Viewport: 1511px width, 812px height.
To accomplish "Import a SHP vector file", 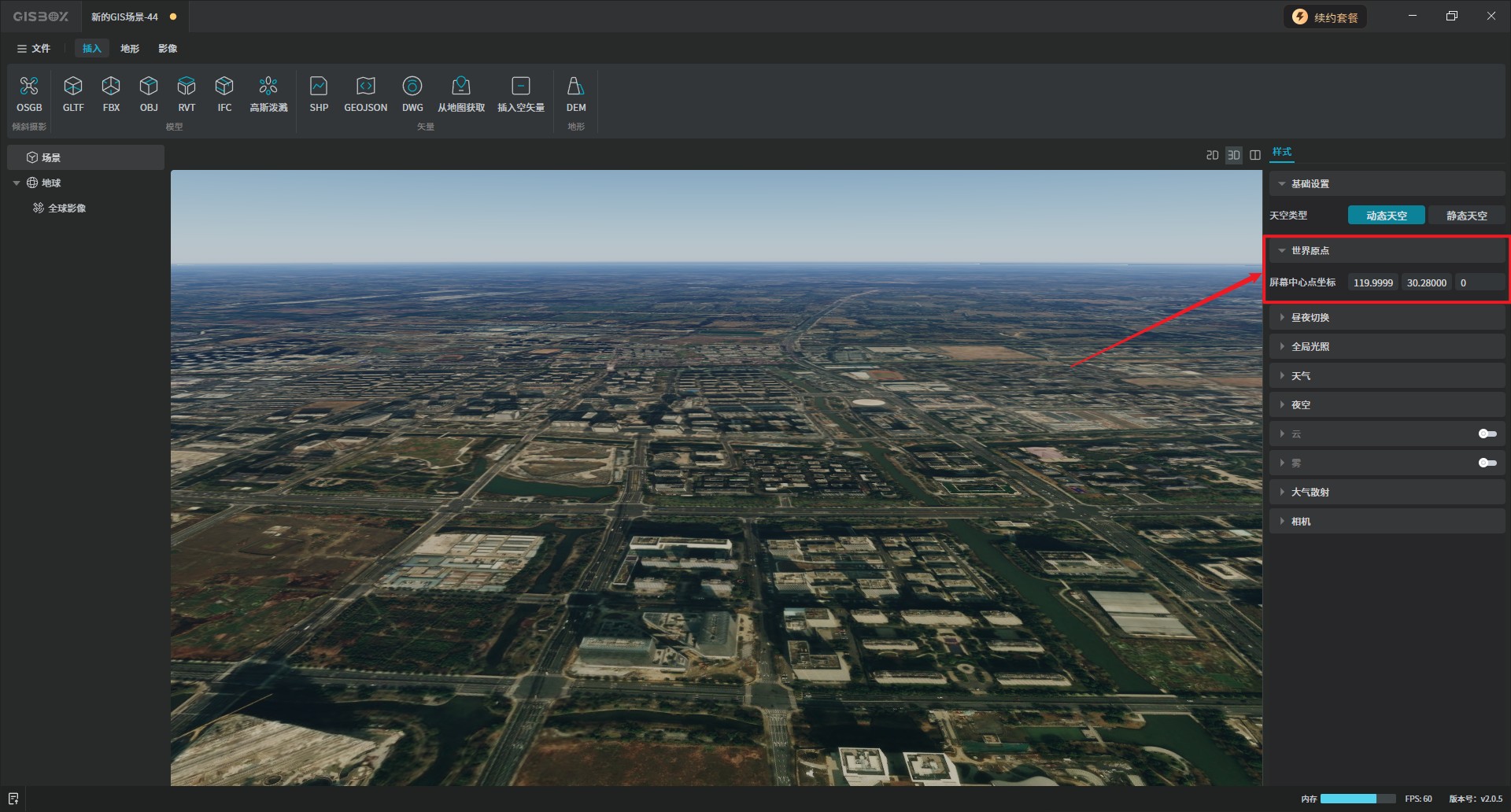I will pyautogui.click(x=319, y=94).
